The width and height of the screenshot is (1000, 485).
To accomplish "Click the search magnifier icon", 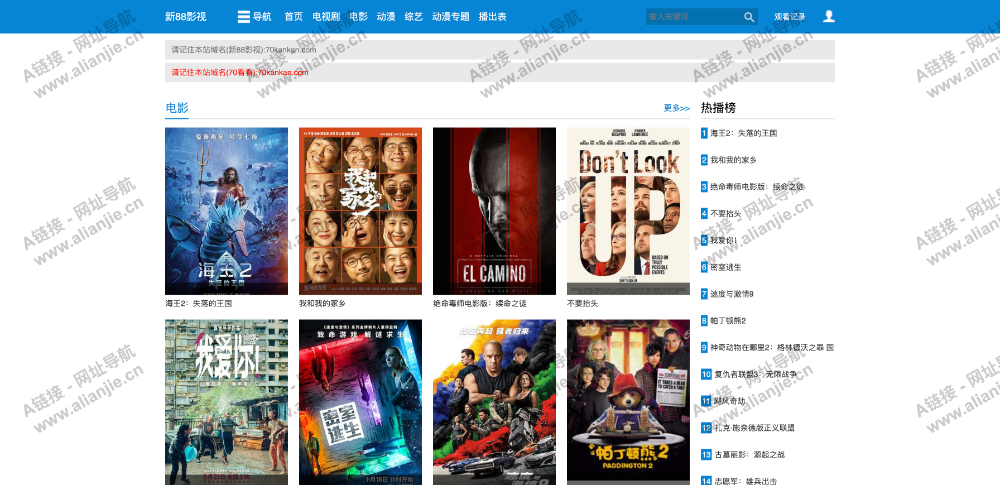I will tap(749, 17).
